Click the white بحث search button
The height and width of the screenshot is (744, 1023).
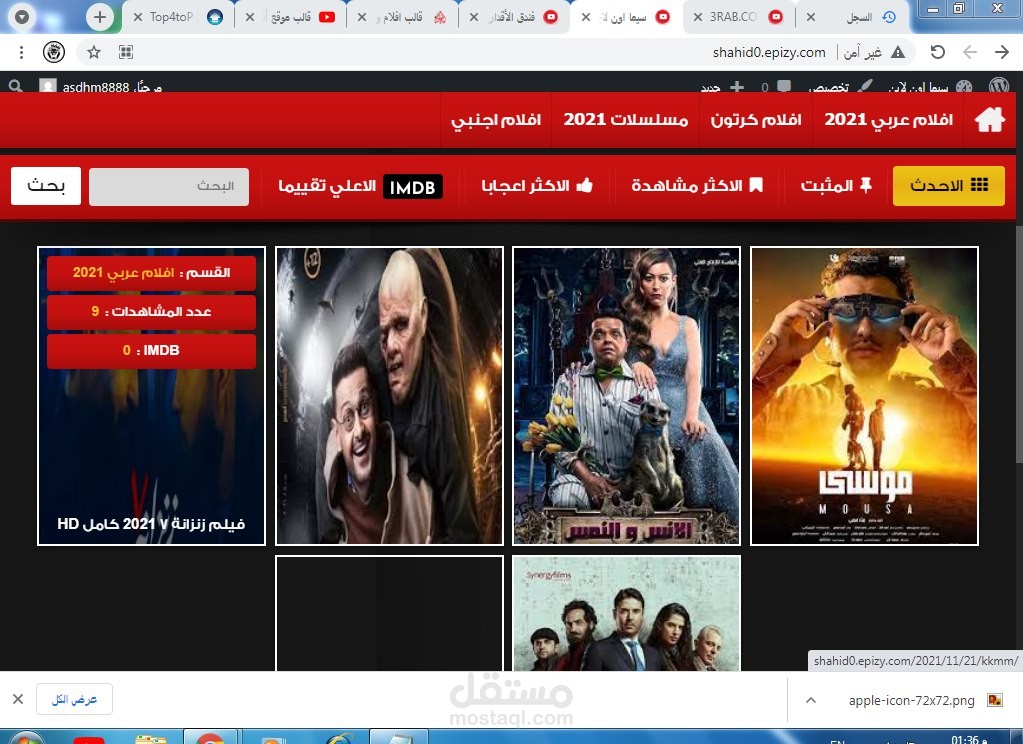click(46, 186)
